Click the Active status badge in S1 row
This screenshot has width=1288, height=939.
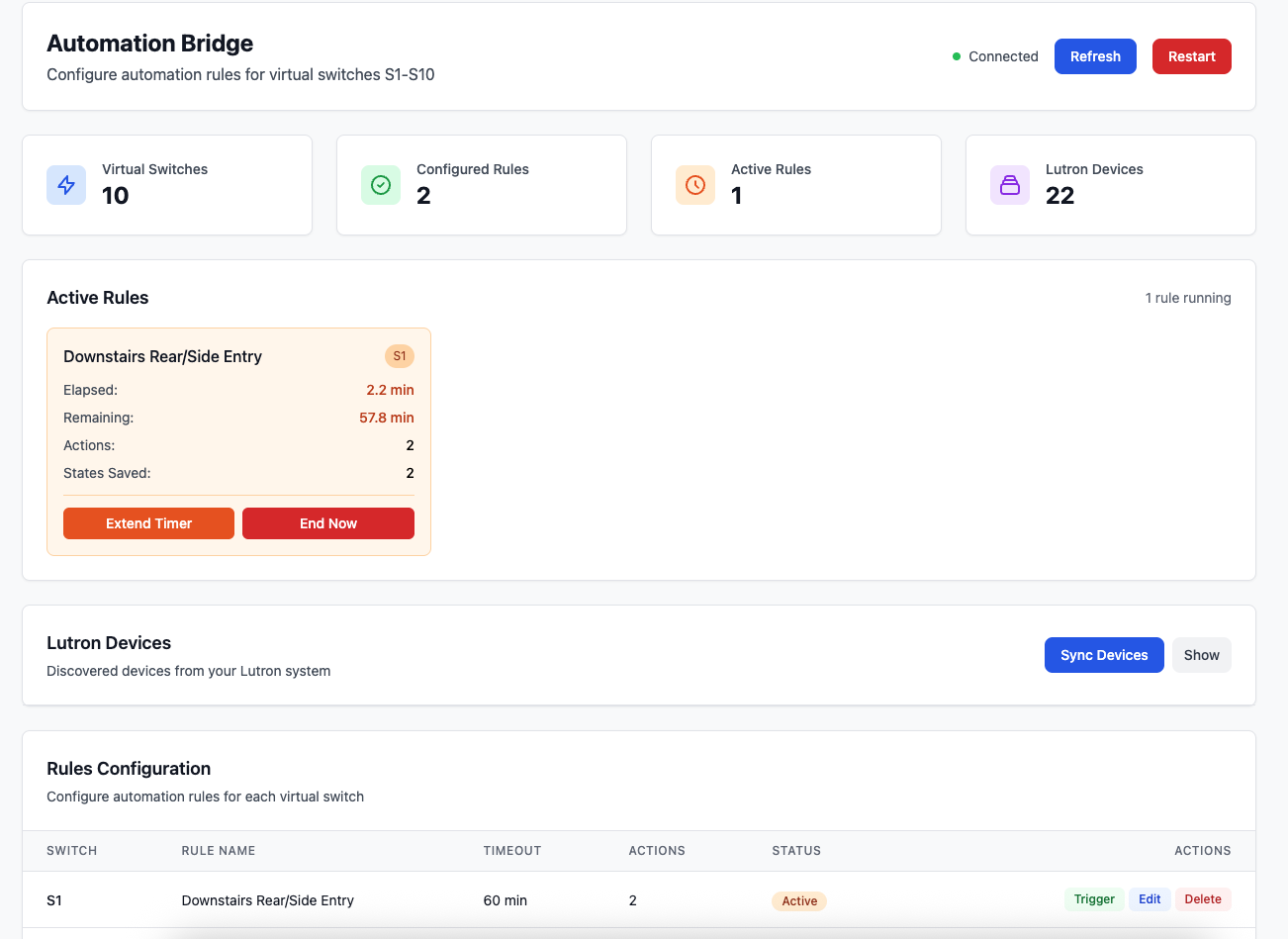(x=799, y=901)
